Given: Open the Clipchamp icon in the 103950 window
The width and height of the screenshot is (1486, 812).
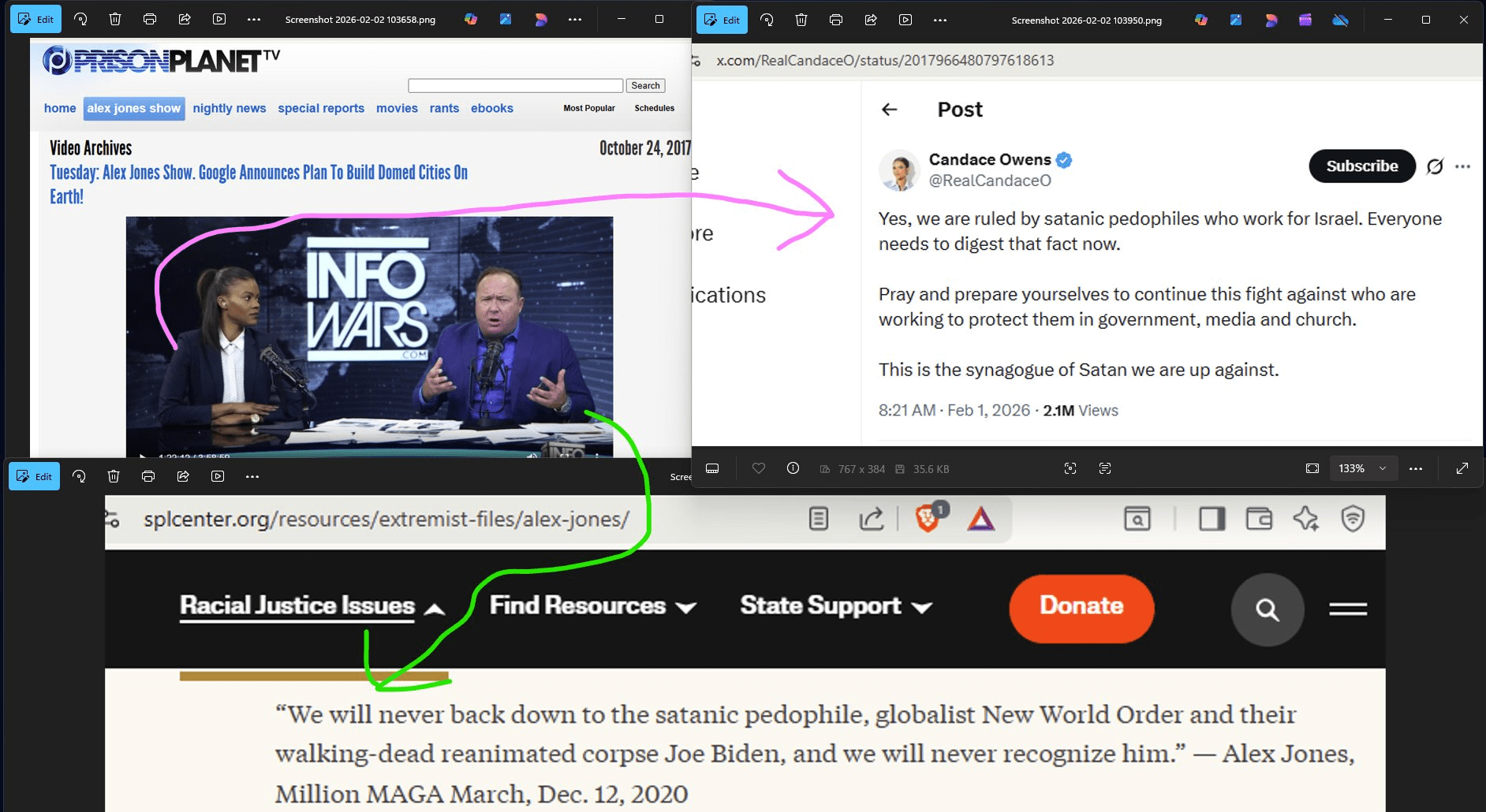Looking at the screenshot, I should click(1305, 20).
